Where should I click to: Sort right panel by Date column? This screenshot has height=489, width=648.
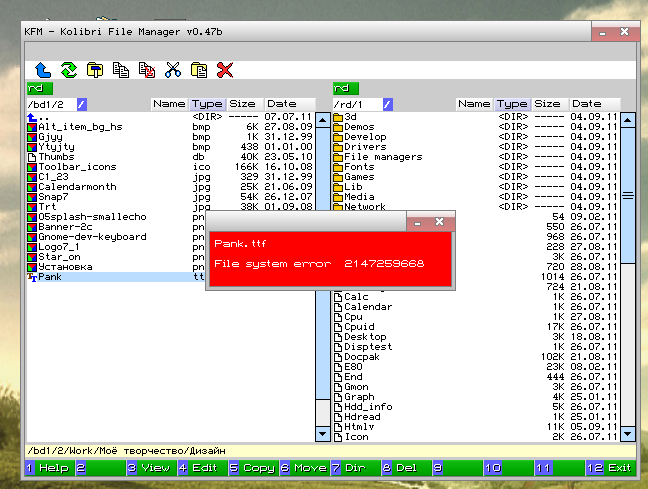[587, 104]
